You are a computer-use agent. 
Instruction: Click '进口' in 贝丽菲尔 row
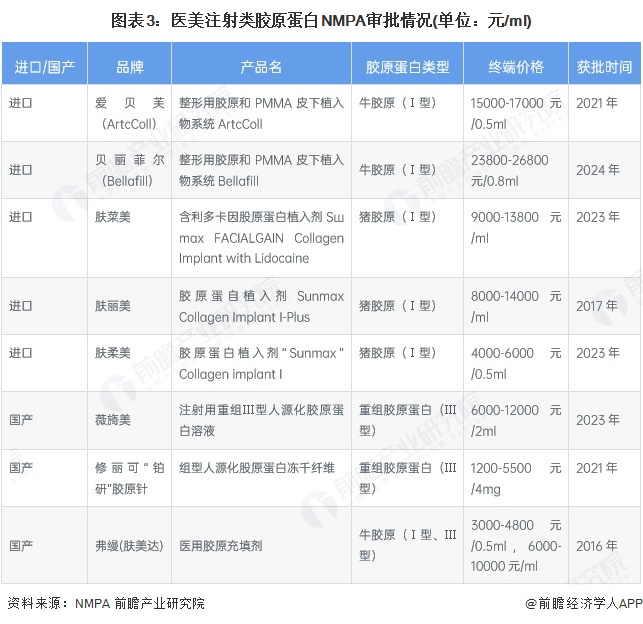pos(21,170)
